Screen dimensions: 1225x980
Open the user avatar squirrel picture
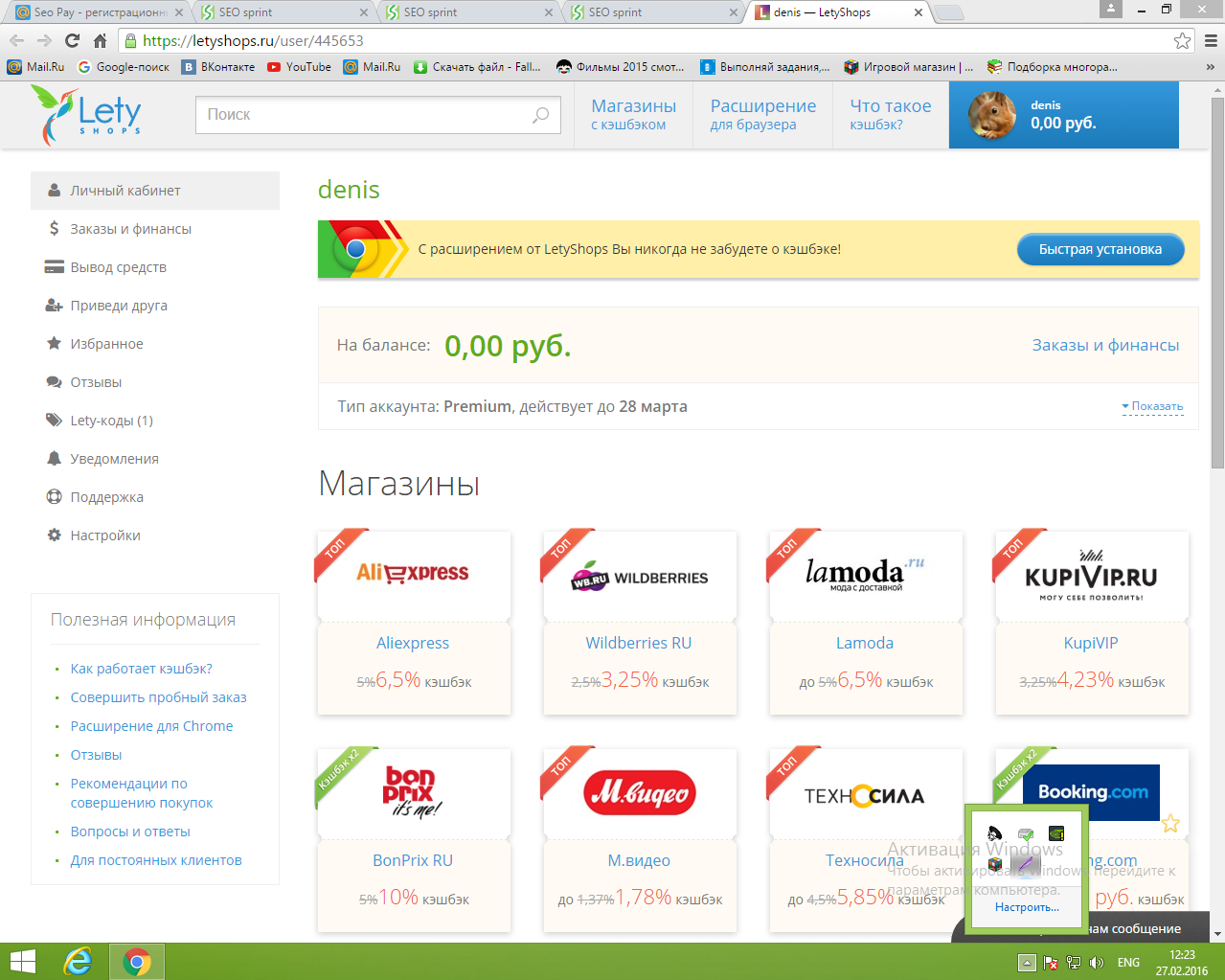(991, 115)
